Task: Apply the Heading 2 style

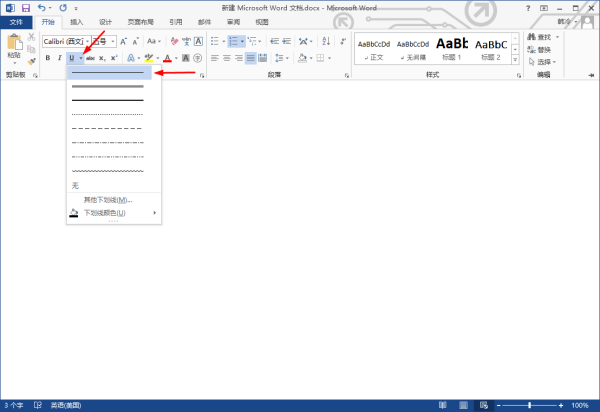Action: (x=491, y=49)
